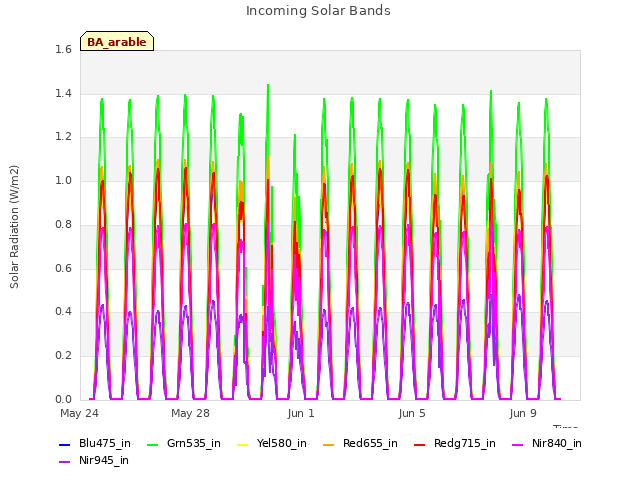The image size is (640, 480).
Task: Click the Jun 1 x-axis tick label
Action: tap(301, 413)
